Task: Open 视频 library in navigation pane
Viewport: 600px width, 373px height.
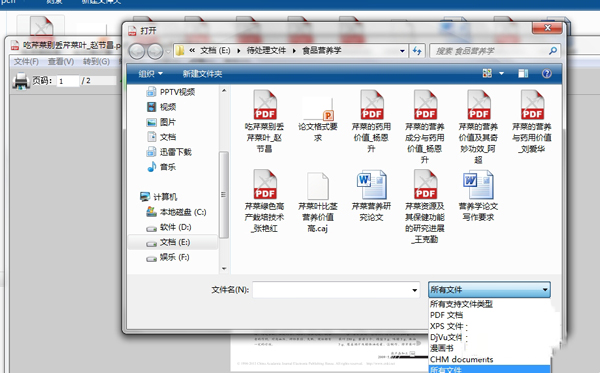Action: tap(161, 107)
